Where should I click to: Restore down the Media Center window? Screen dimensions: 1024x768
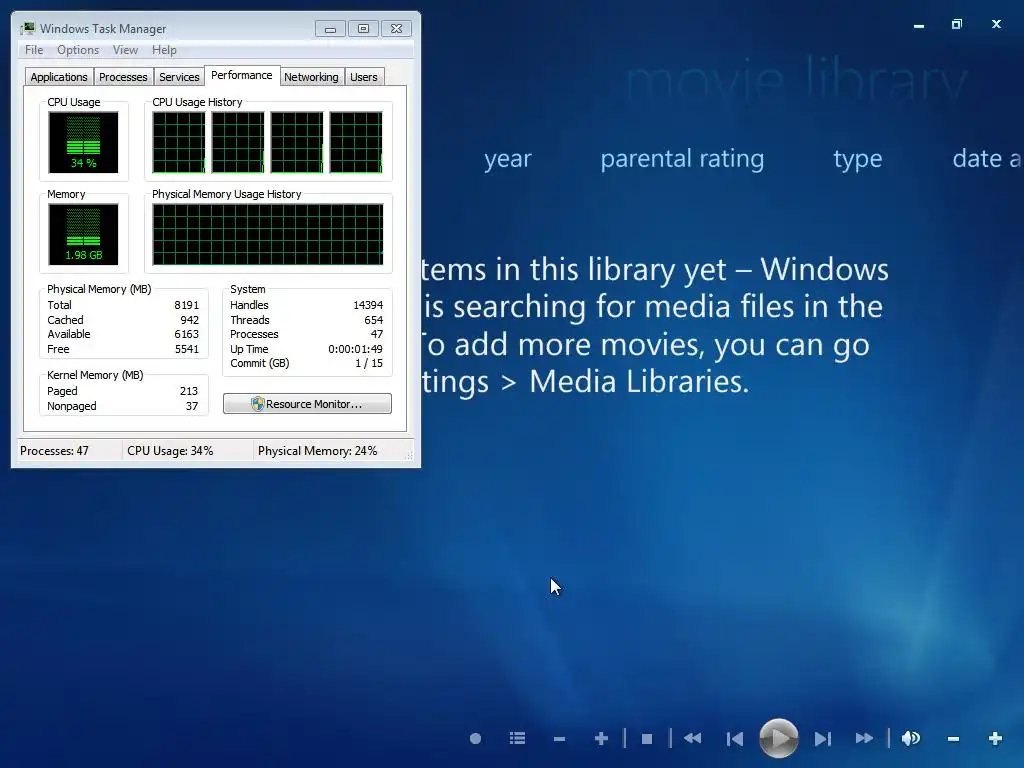coord(957,24)
